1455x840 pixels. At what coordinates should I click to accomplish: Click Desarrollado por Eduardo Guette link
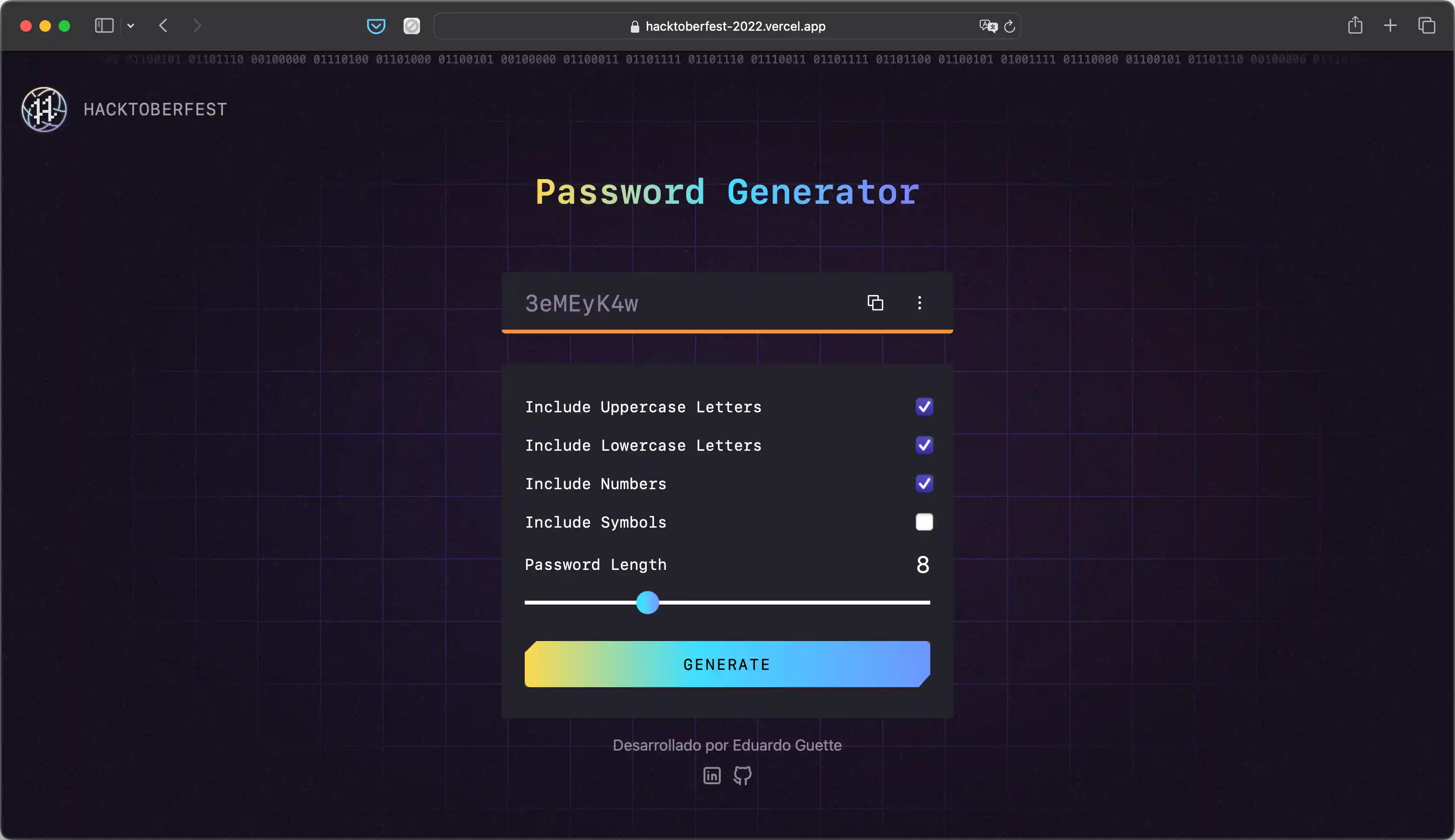(727, 745)
